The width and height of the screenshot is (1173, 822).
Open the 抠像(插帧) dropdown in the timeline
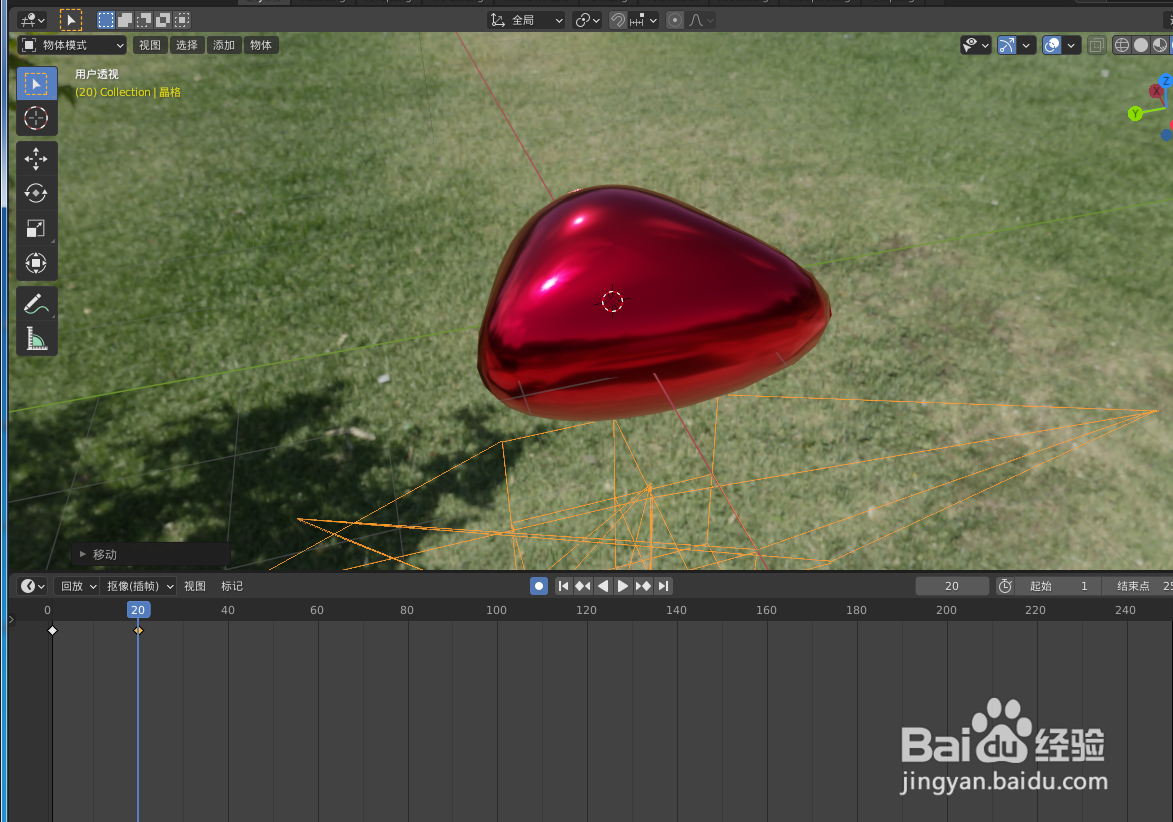coord(138,586)
